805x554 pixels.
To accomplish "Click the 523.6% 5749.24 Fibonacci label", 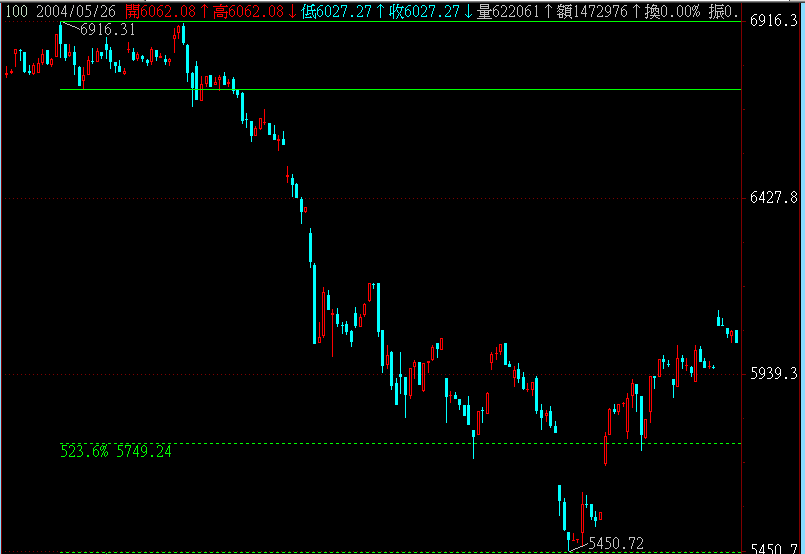I will tap(116, 451).
